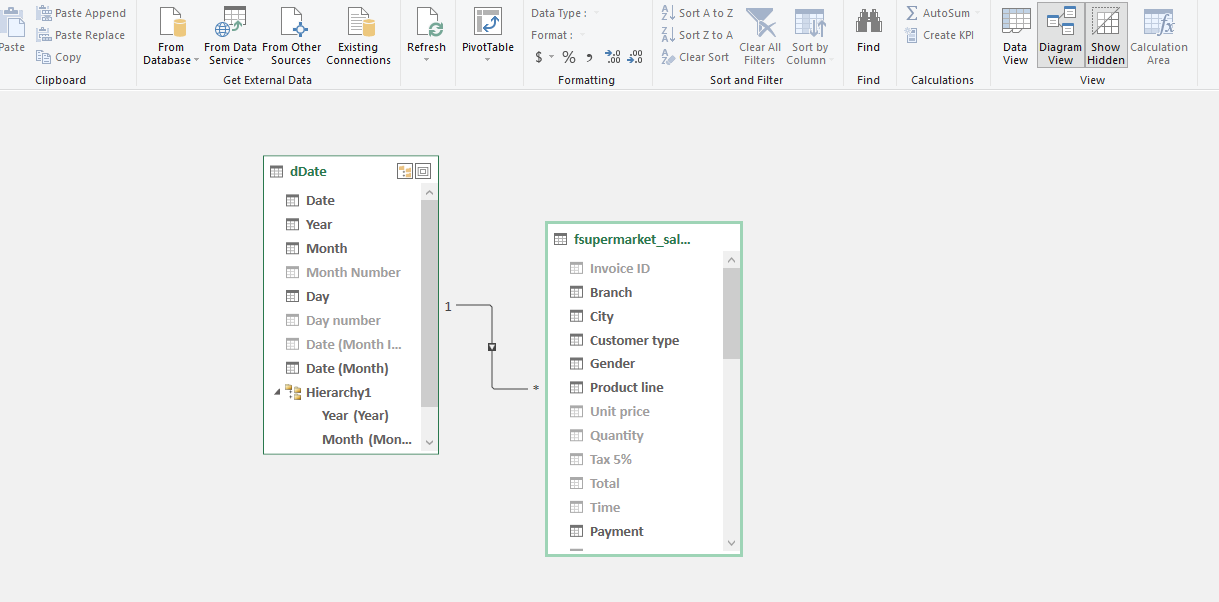The width and height of the screenshot is (1219, 602).
Task: Open Existing Connections dialog
Action: click(358, 36)
